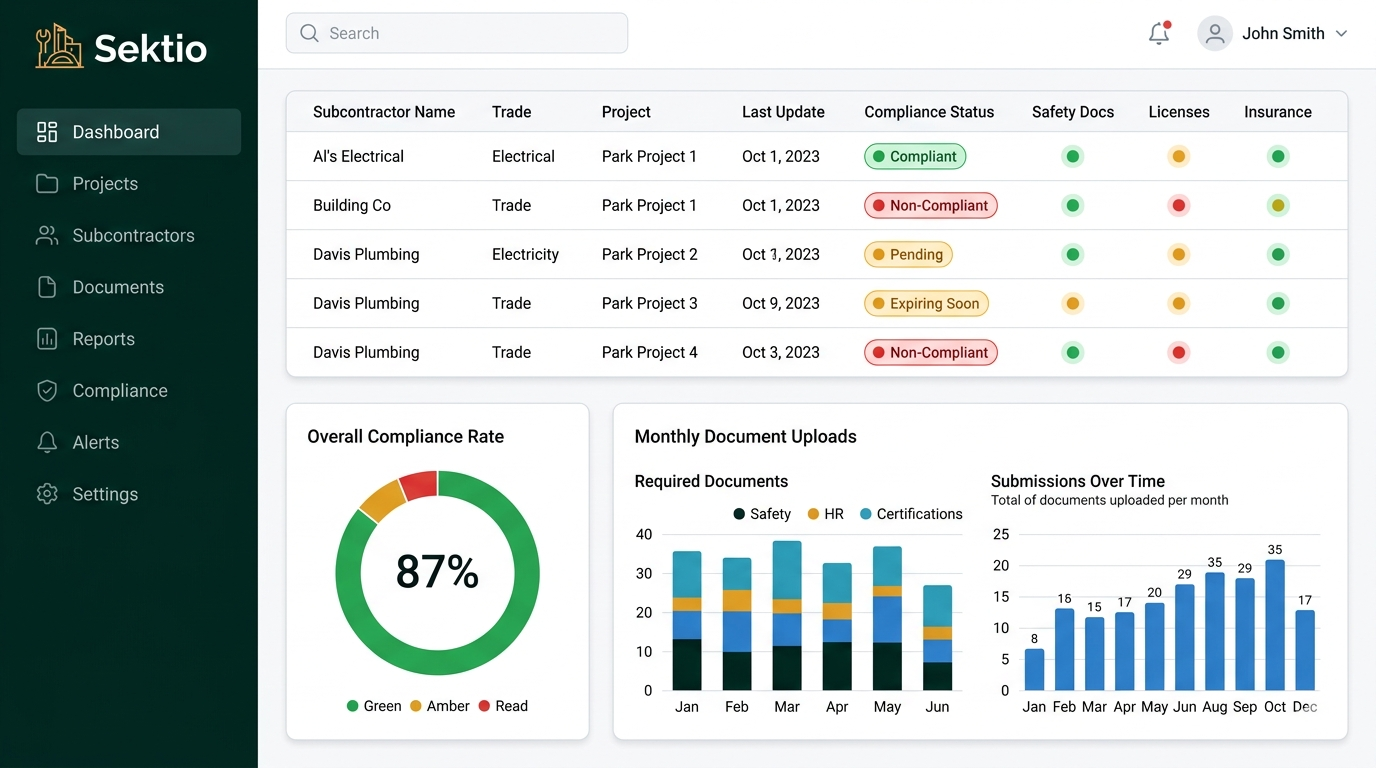Click the Expiring Soon status badge
This screenshot has width=1376, height=768.
point(926,303)
